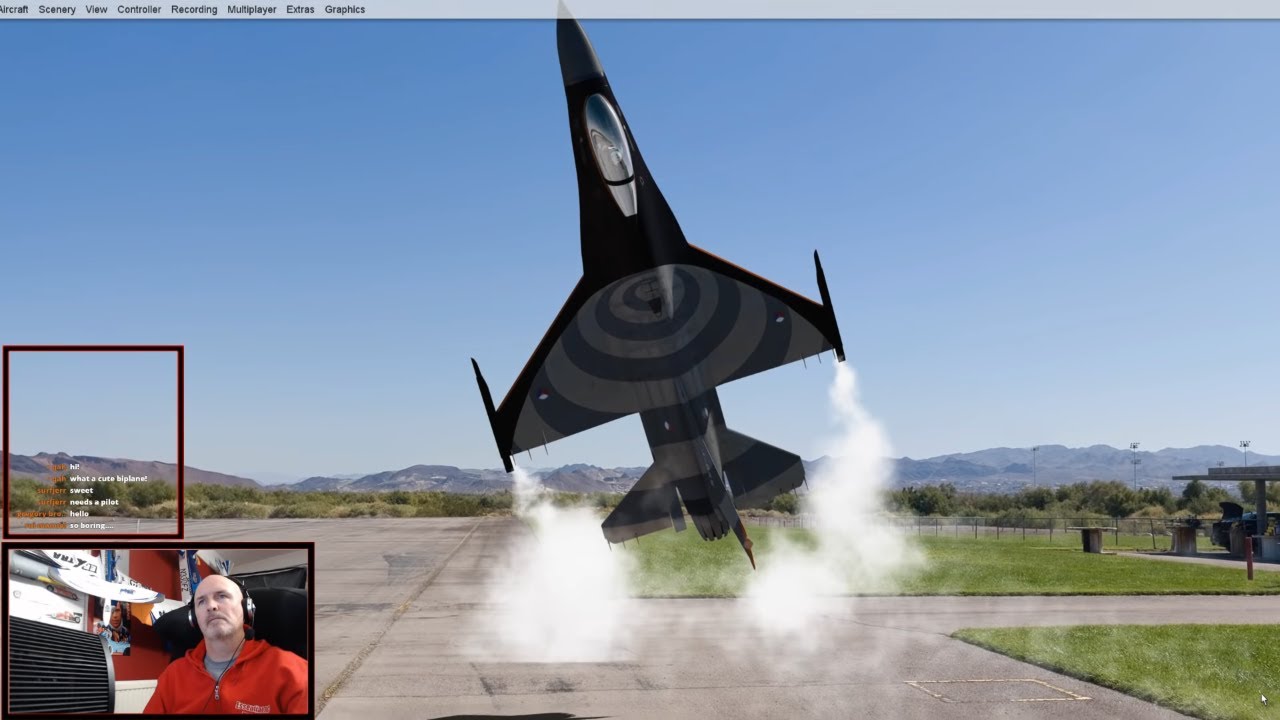The width and height of the screenshot is (1280, 720).
Task: Click the username surfjerr in chat
Action: coord(52,490)
